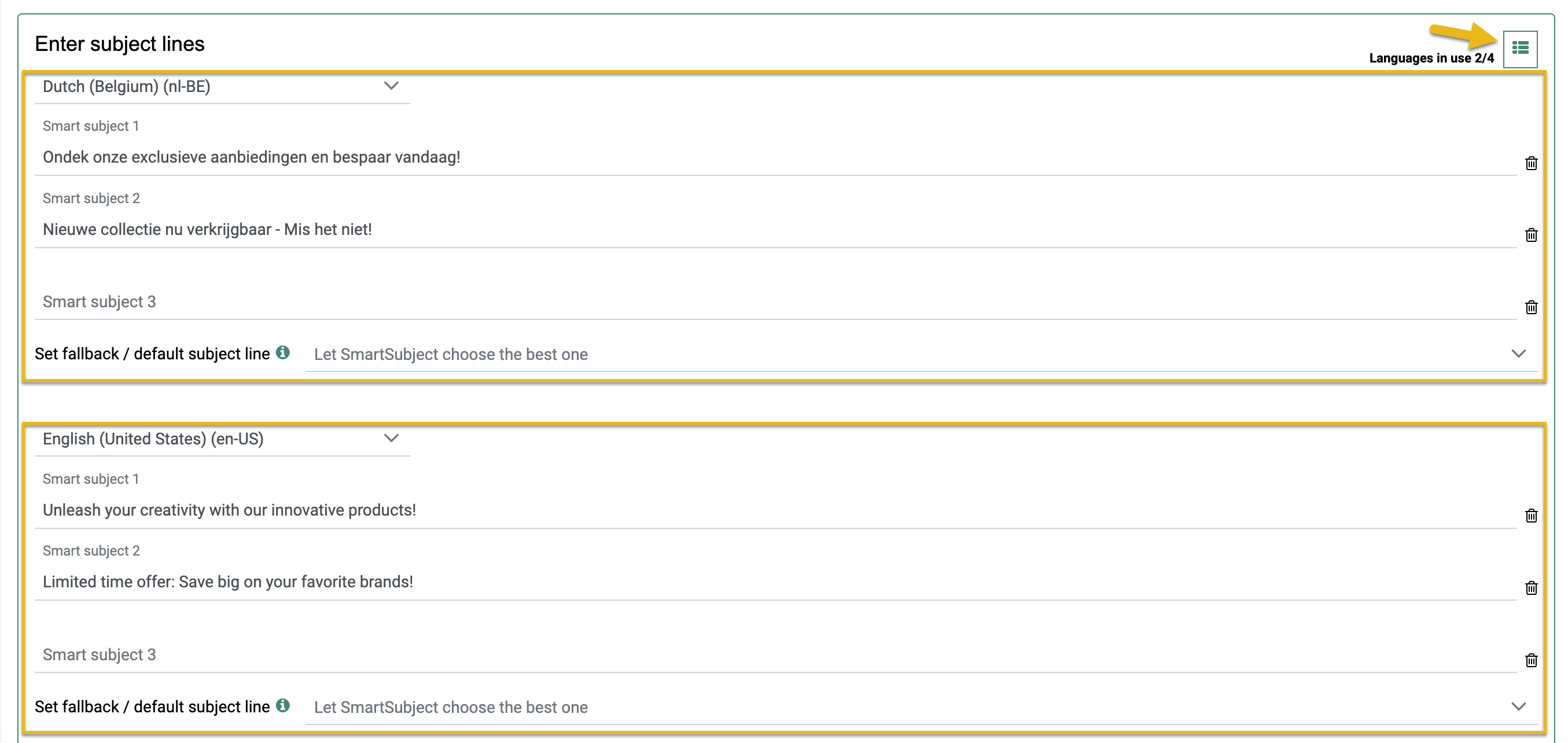Delete English Smart subject 2 line
Viewport: 1568px width, 743px height.
point(1531,588)
